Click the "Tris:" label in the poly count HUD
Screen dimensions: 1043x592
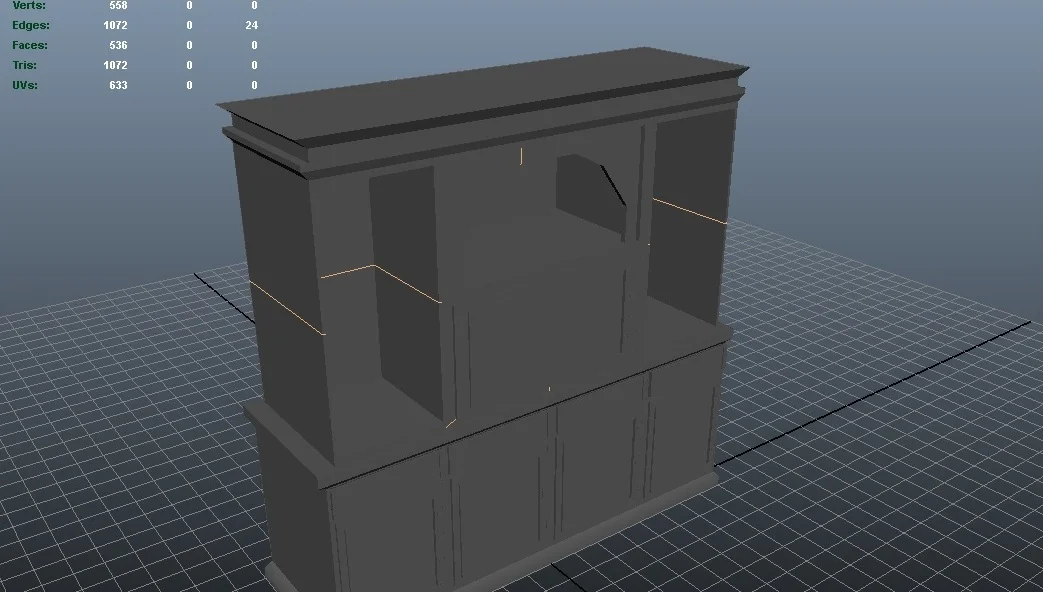(x=25, y=65)
